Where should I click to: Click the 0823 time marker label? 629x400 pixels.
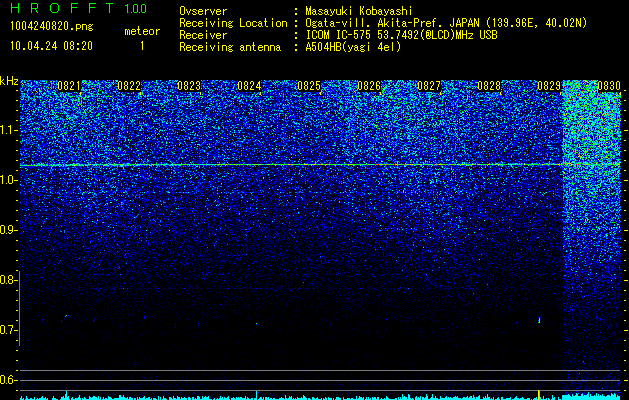point(189,86)
